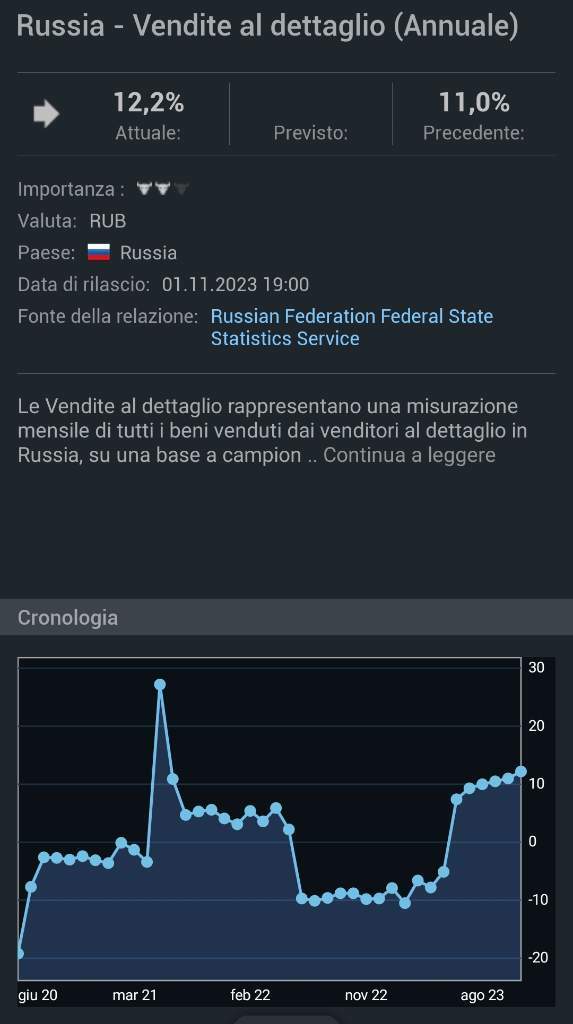The width and height of the screenshot is (573, 1024).
Task: Click the second bull importance icon
Action: tap(163, 189)
